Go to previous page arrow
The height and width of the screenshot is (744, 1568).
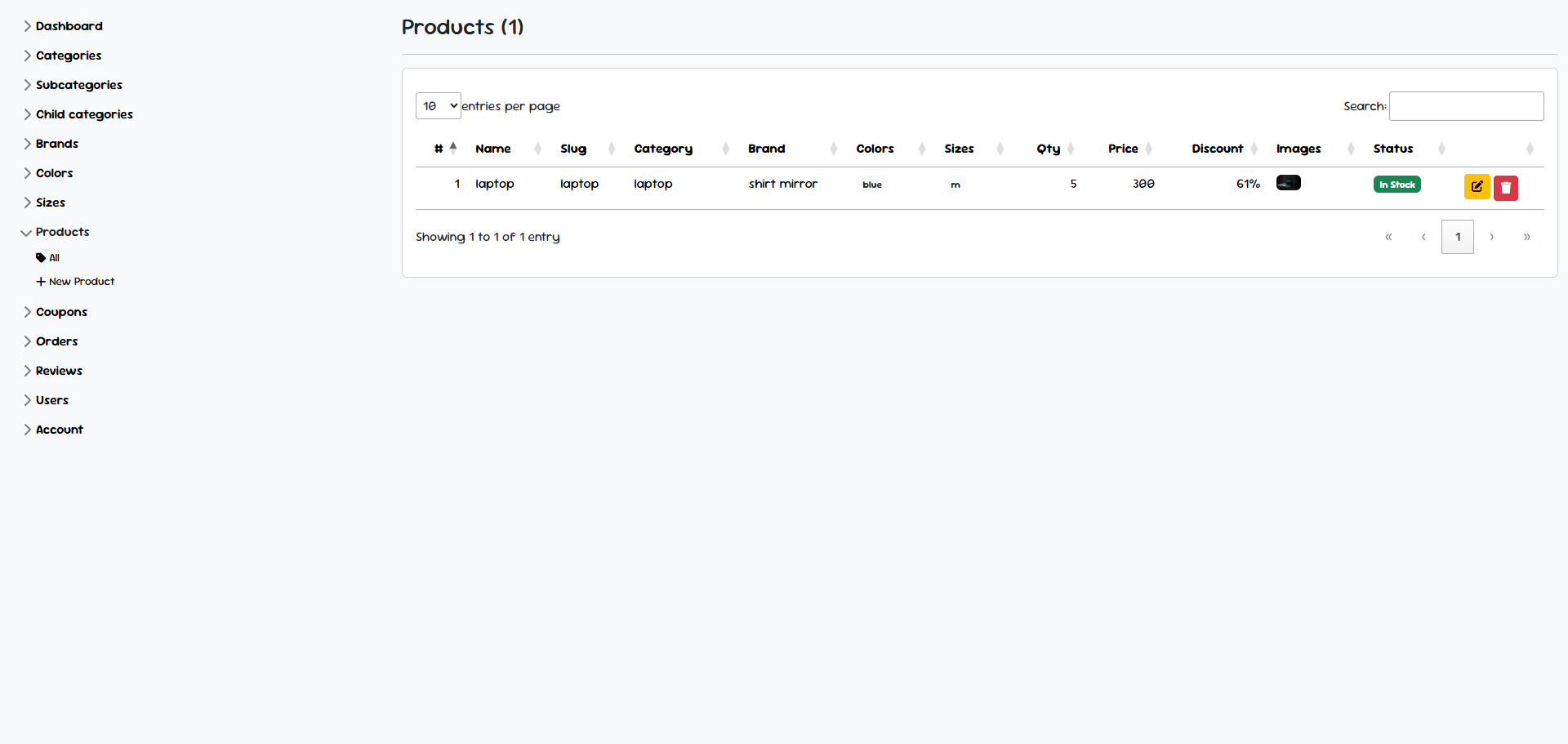click(1423, 237)
